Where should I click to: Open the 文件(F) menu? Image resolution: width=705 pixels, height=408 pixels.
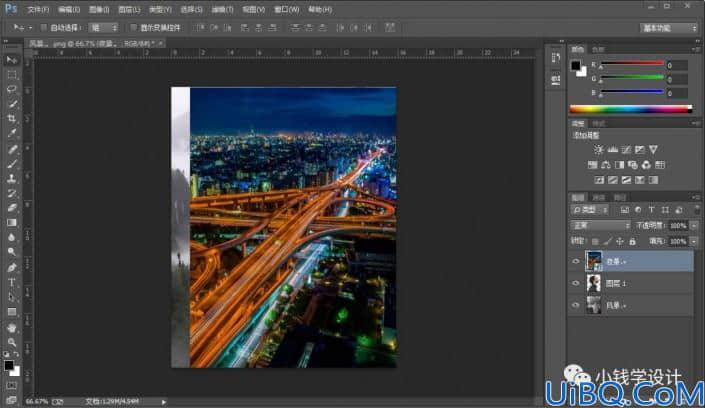pos(38,9)
